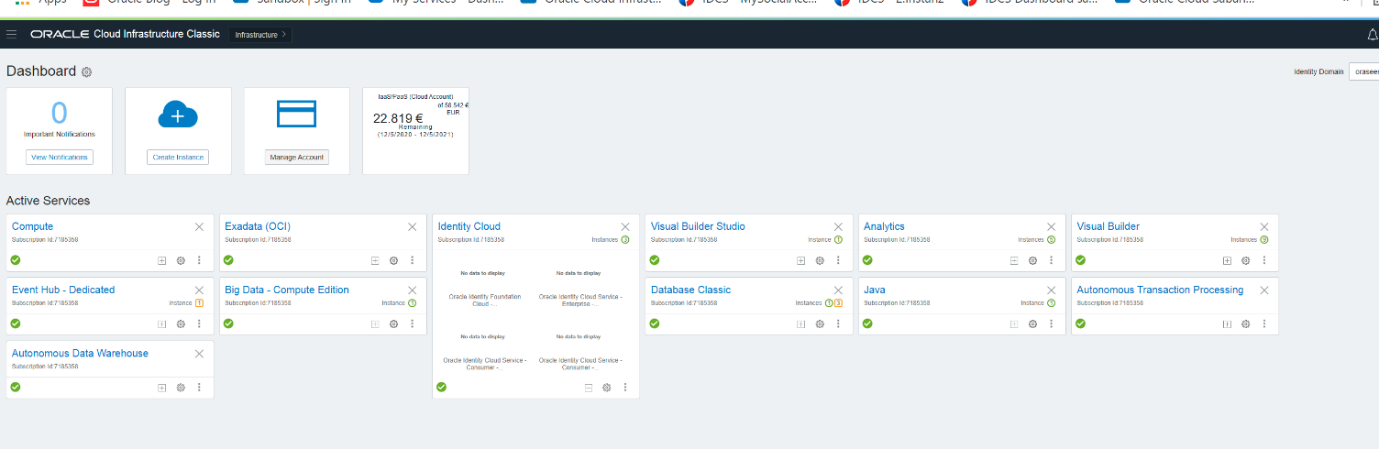
Task: Click the cloud plus Create Instance icon
Action: 178,115
